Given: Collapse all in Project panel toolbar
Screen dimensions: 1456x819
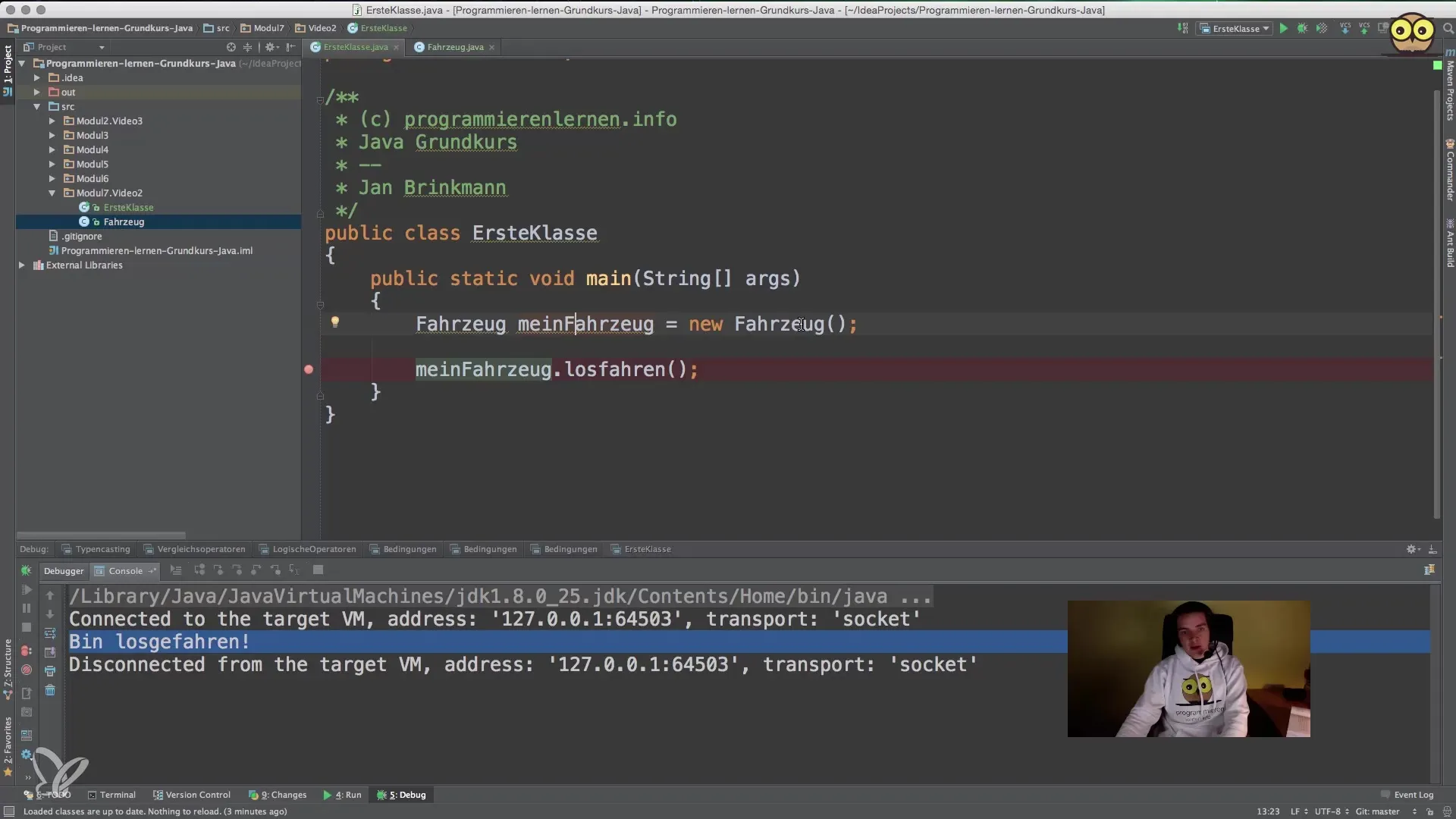Looking at the screenshot, I should click(x=247, y=47).
